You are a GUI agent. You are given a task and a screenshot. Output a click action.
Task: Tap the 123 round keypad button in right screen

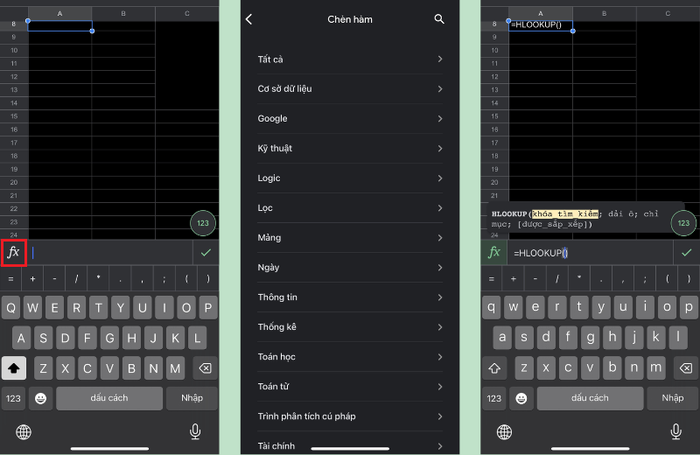point(684,223)
